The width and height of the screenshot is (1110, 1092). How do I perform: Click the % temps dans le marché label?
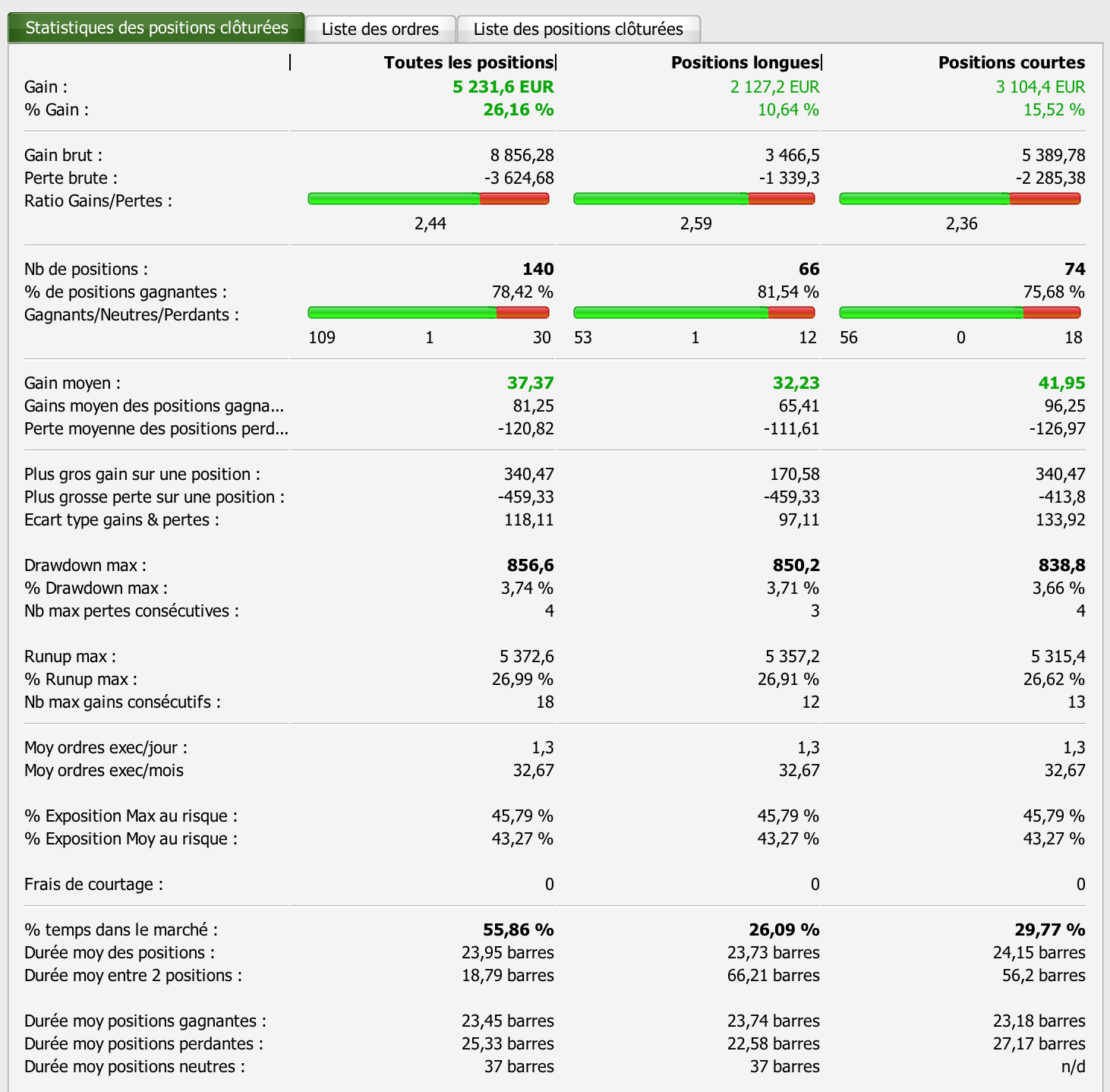pyautogui.click(x=121, y=929)
